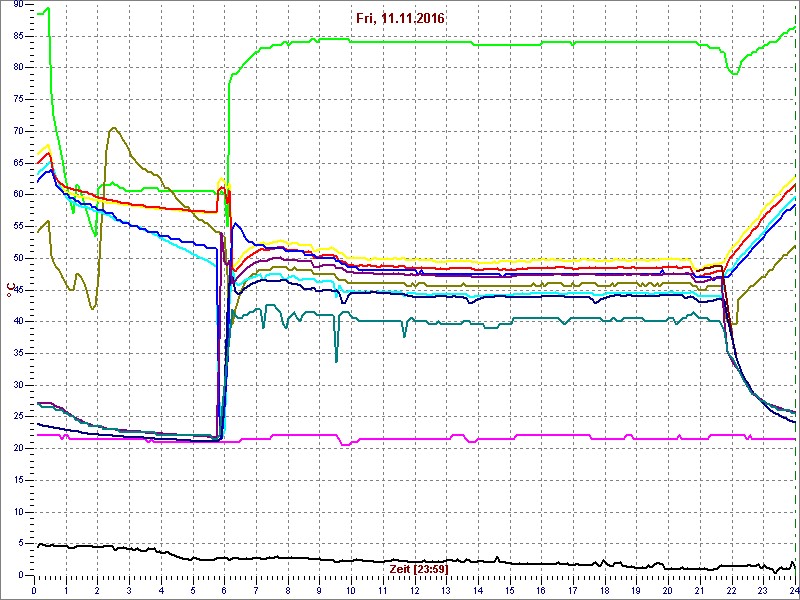Select the 25 tick on temperature axis
800x600 pixels.
18,417
